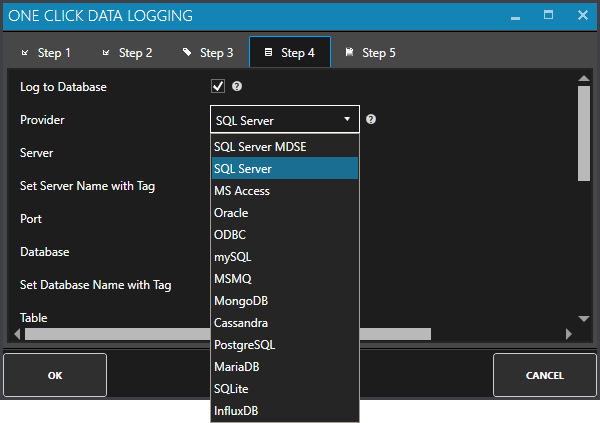Click the CANCEL button
The width and height of the screenshot is (600, 423).
point(544,376)
